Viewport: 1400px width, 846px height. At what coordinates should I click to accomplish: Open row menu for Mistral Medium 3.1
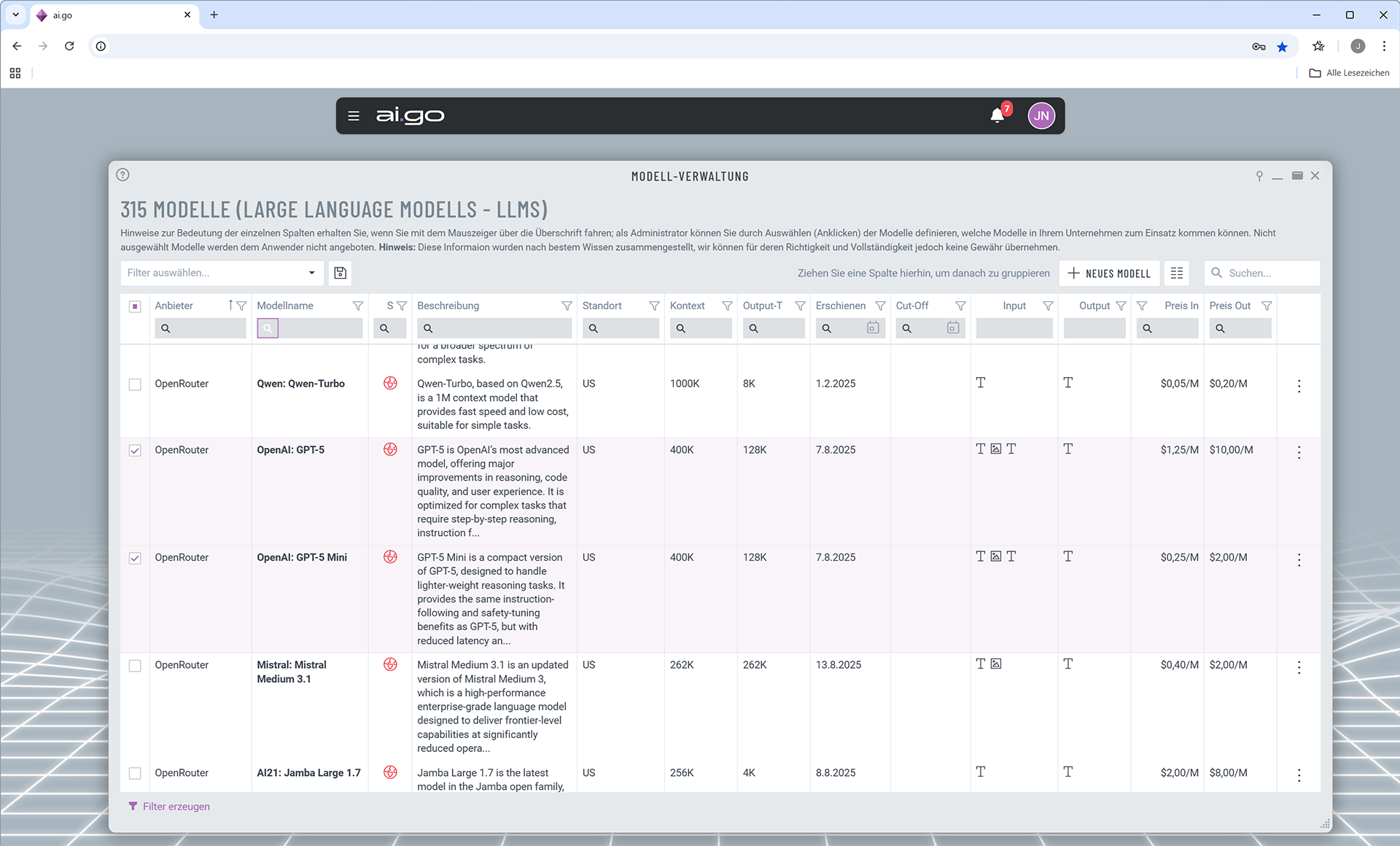(x=1299, y=667)
